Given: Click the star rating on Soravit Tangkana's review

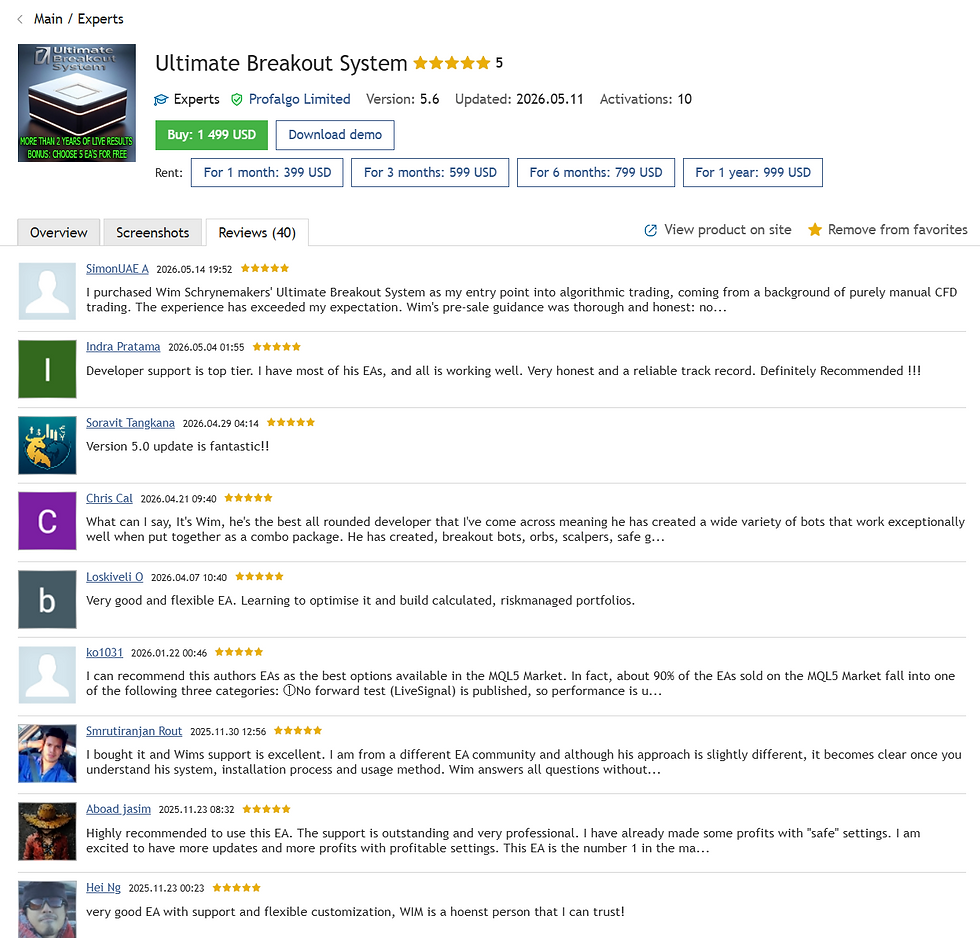Looking at the screenshot, I should 291,422.
